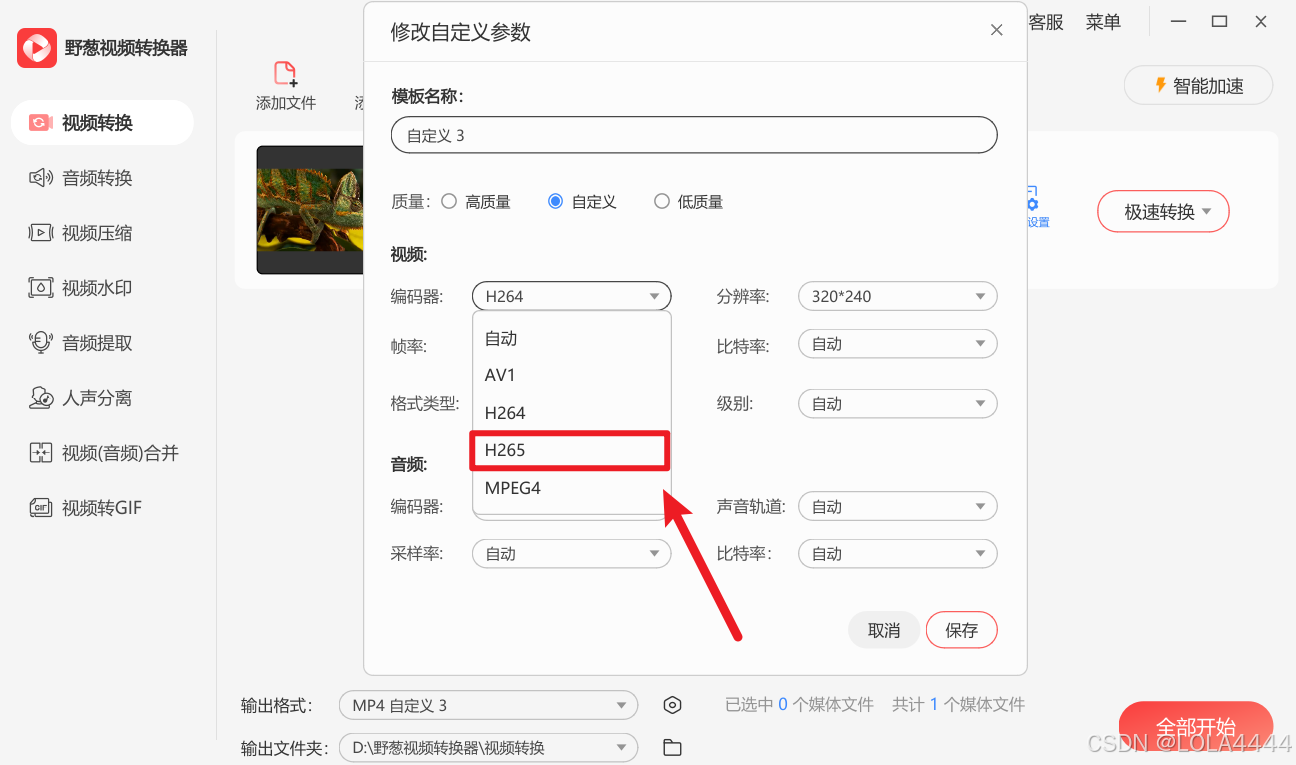Click the 添加文件 toolbar icon
Image resolution: width=1296 pixels, height=765 pixels.
tap(285, 74)
